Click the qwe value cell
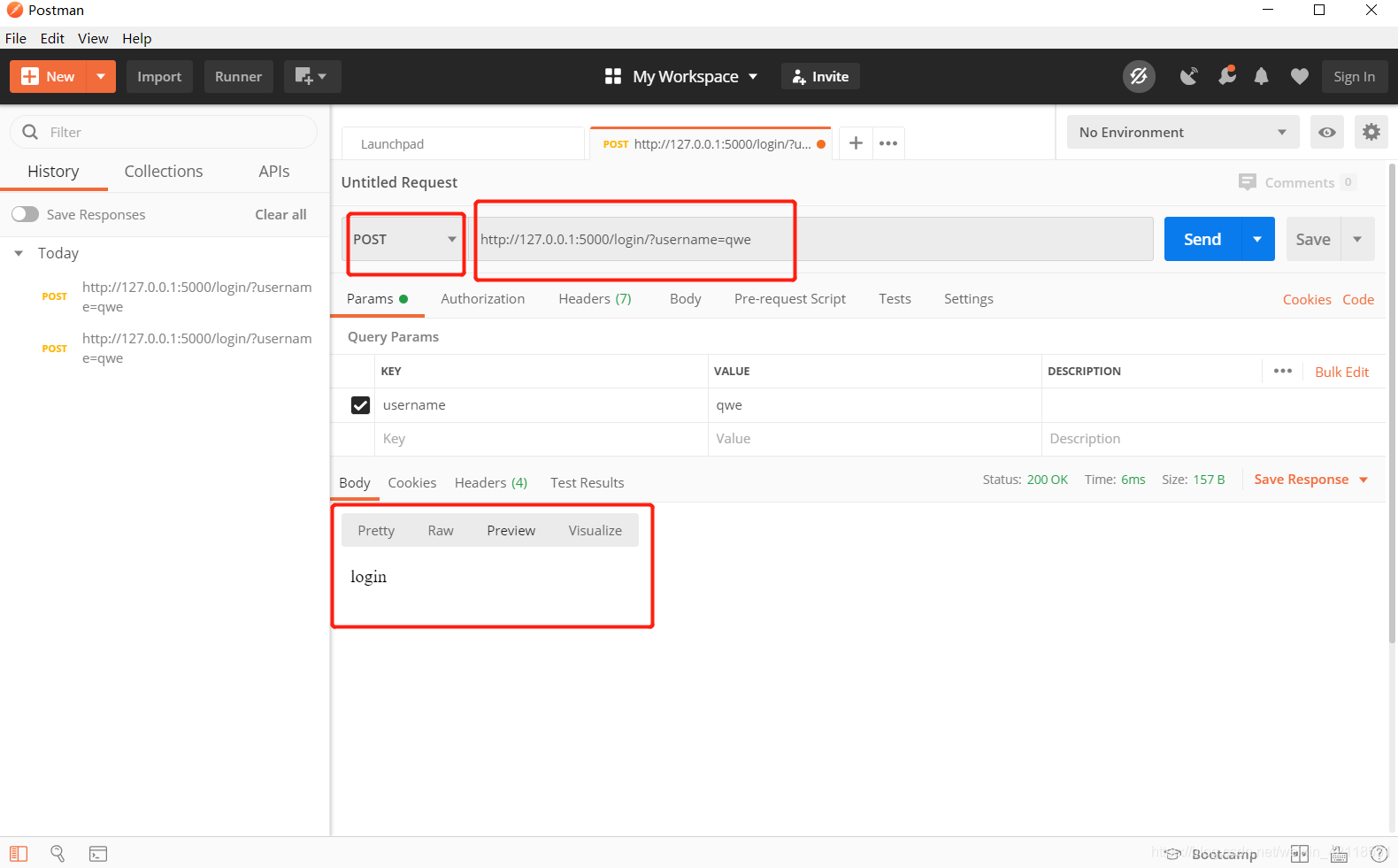Screen dimensions: 1398x868 tap(874, 405)
